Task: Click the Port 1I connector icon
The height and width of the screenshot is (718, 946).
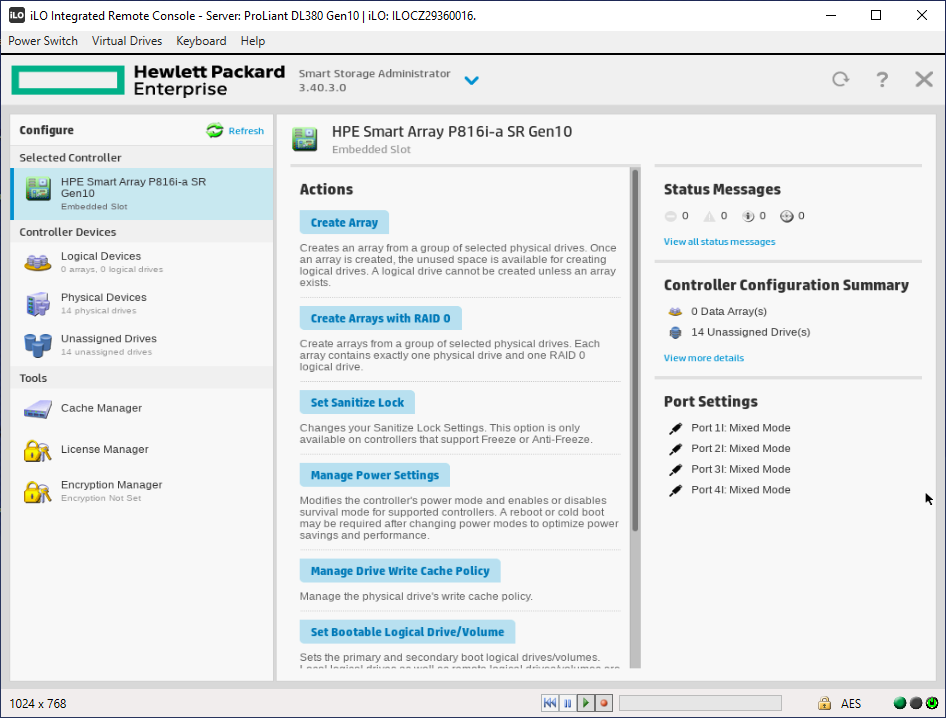Action: (676, 428)
